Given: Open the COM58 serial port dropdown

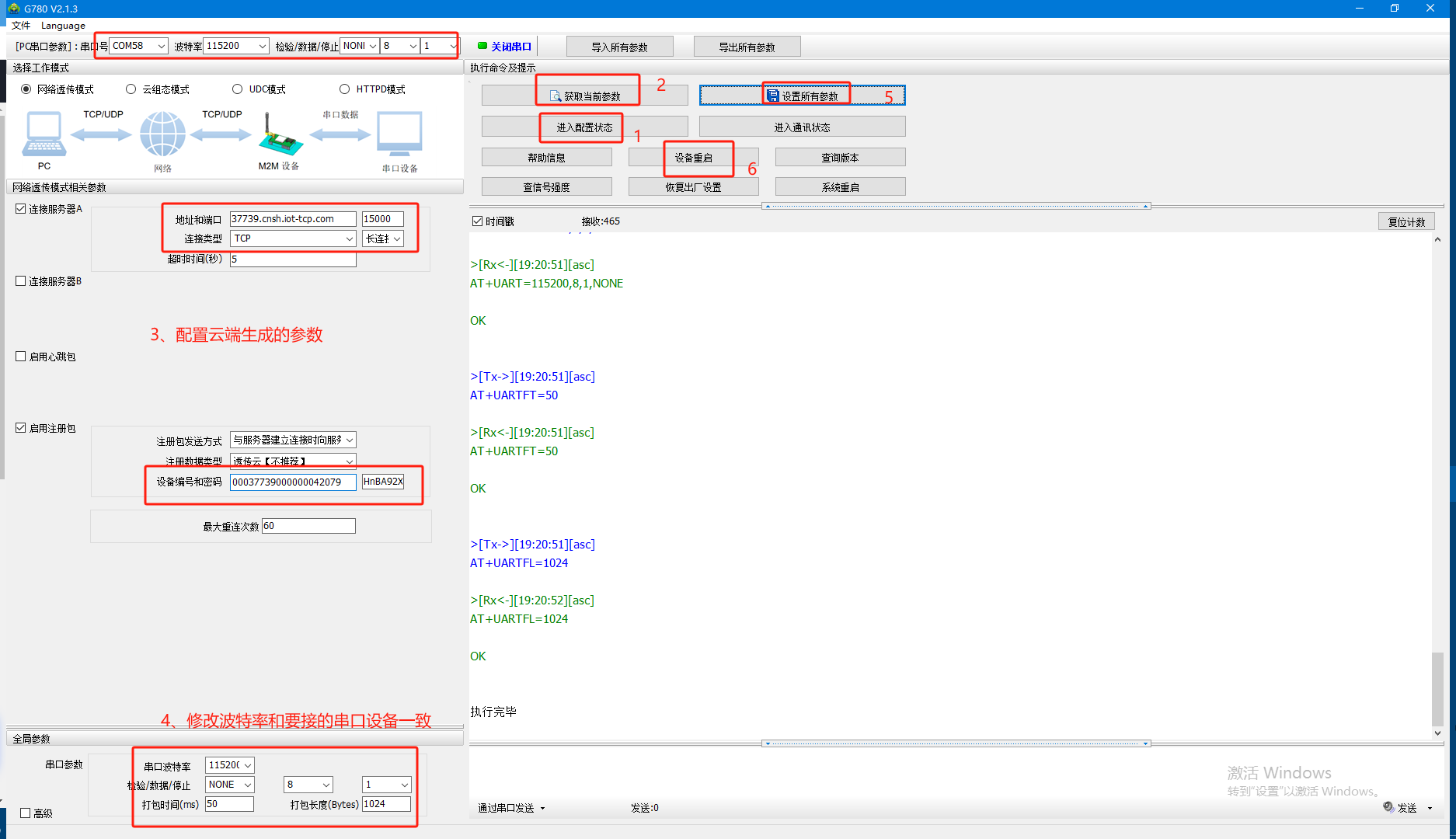Looking at the screenshot, I should (161, 47).
